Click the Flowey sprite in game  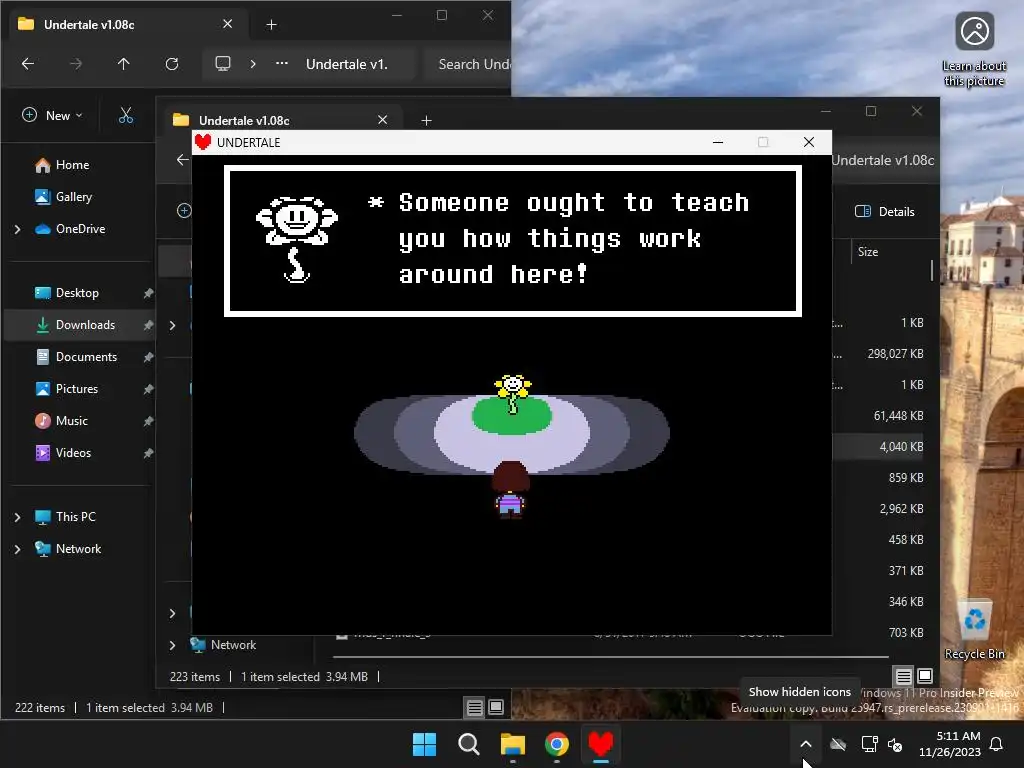click(x=513, y=393)
